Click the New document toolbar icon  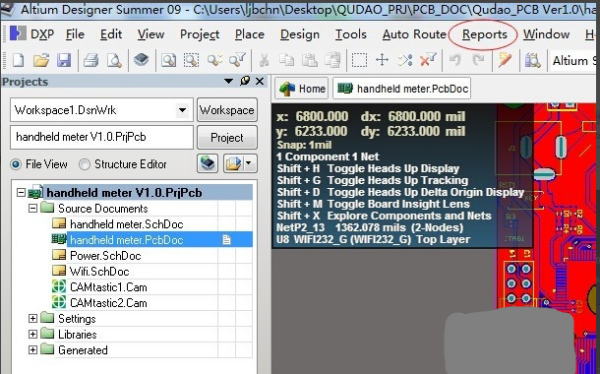(18, 60)
